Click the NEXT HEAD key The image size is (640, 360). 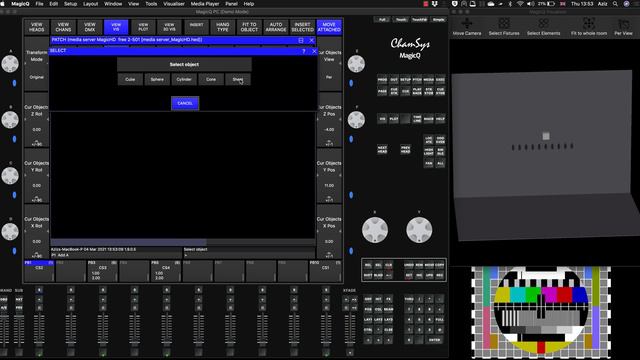[x=382, y=149]
